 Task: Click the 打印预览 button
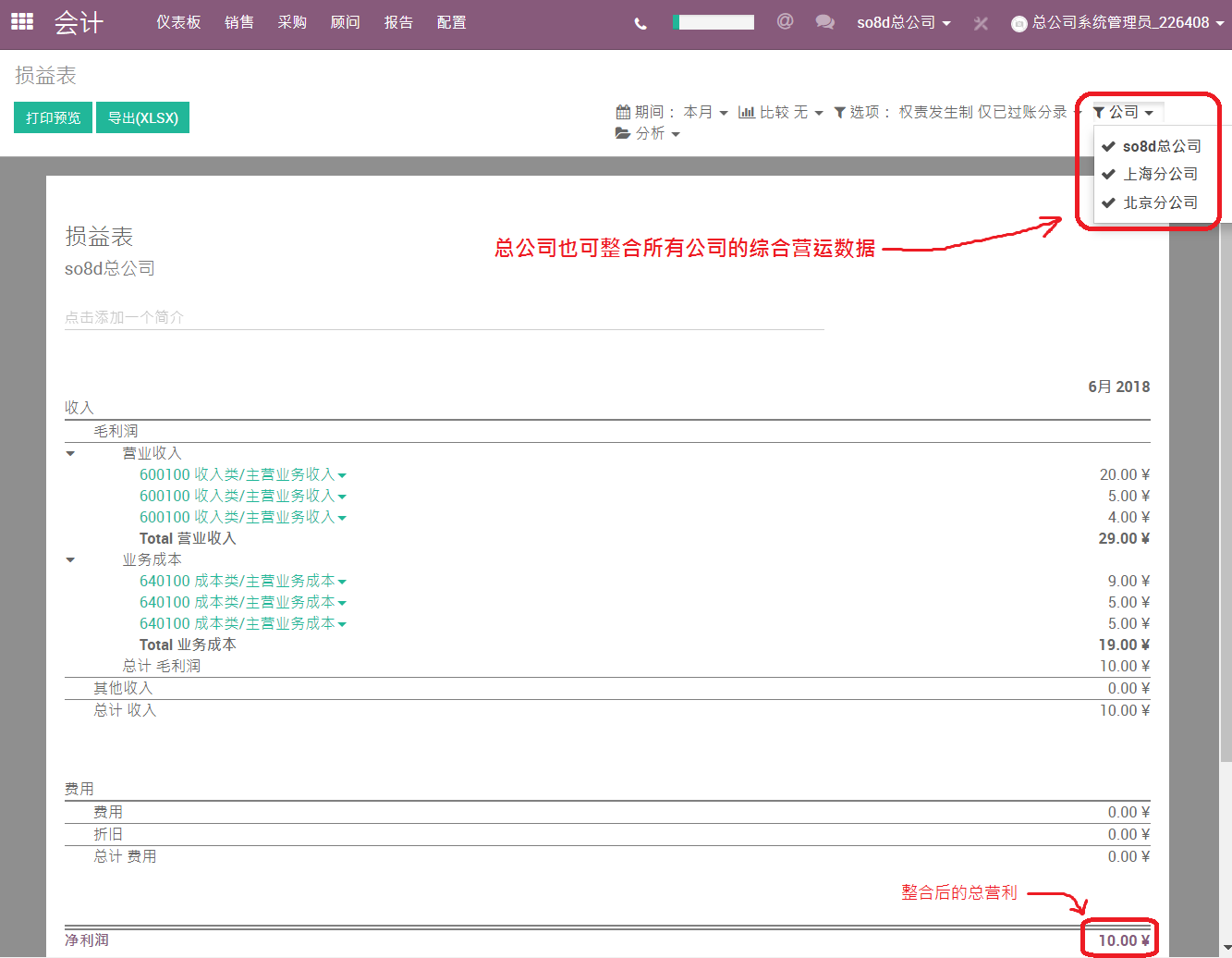pos(54,117)
